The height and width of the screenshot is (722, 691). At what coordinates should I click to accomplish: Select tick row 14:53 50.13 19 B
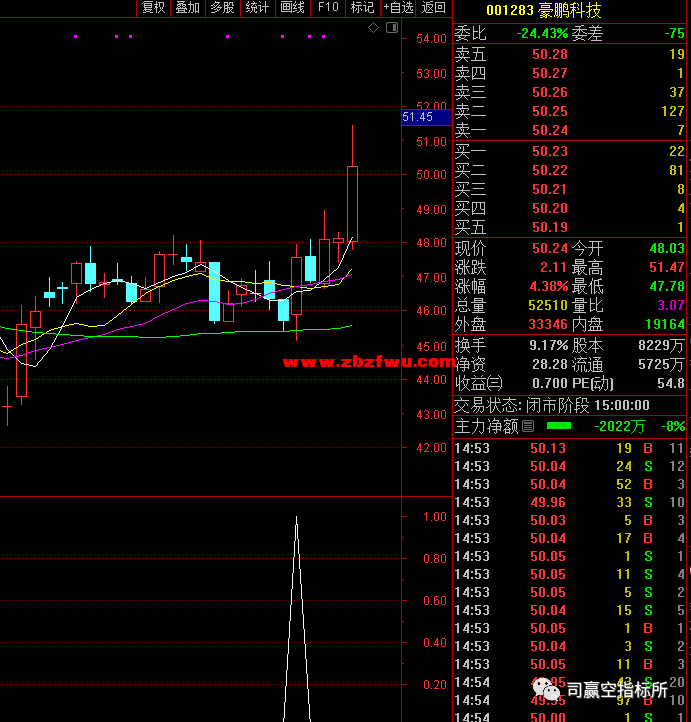[569, 448]
